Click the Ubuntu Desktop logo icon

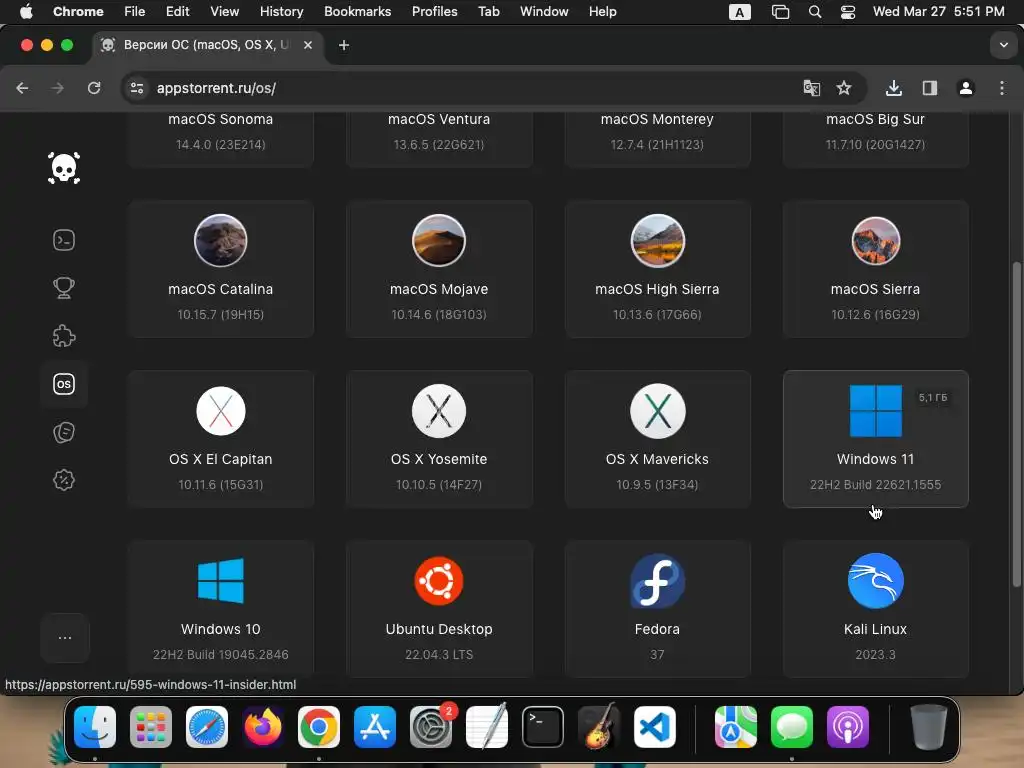[x=439, y=581]
